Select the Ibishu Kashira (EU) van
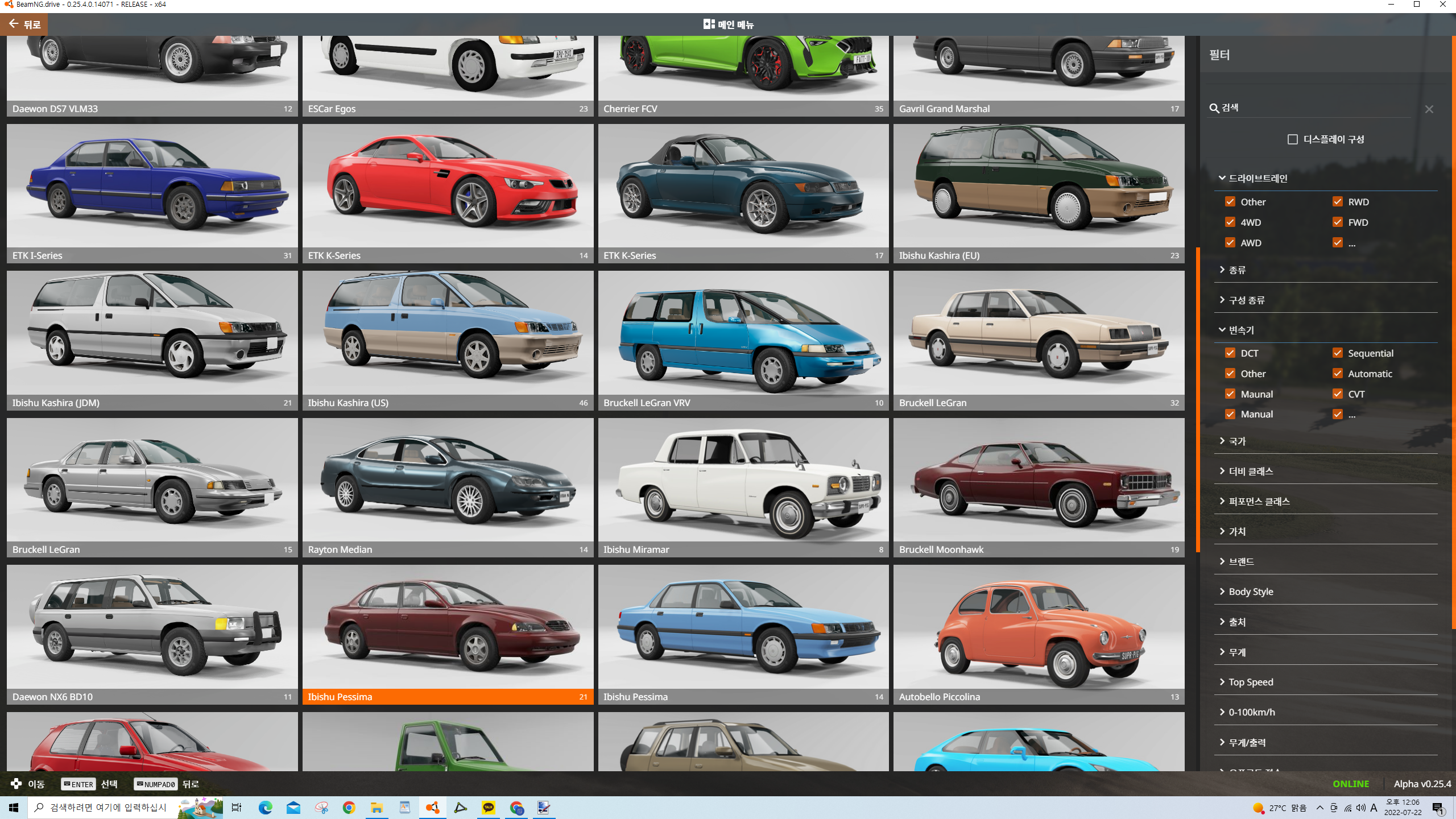Image resolution: width=1456 pixels, height=819 pixels. pos(1039,193)
